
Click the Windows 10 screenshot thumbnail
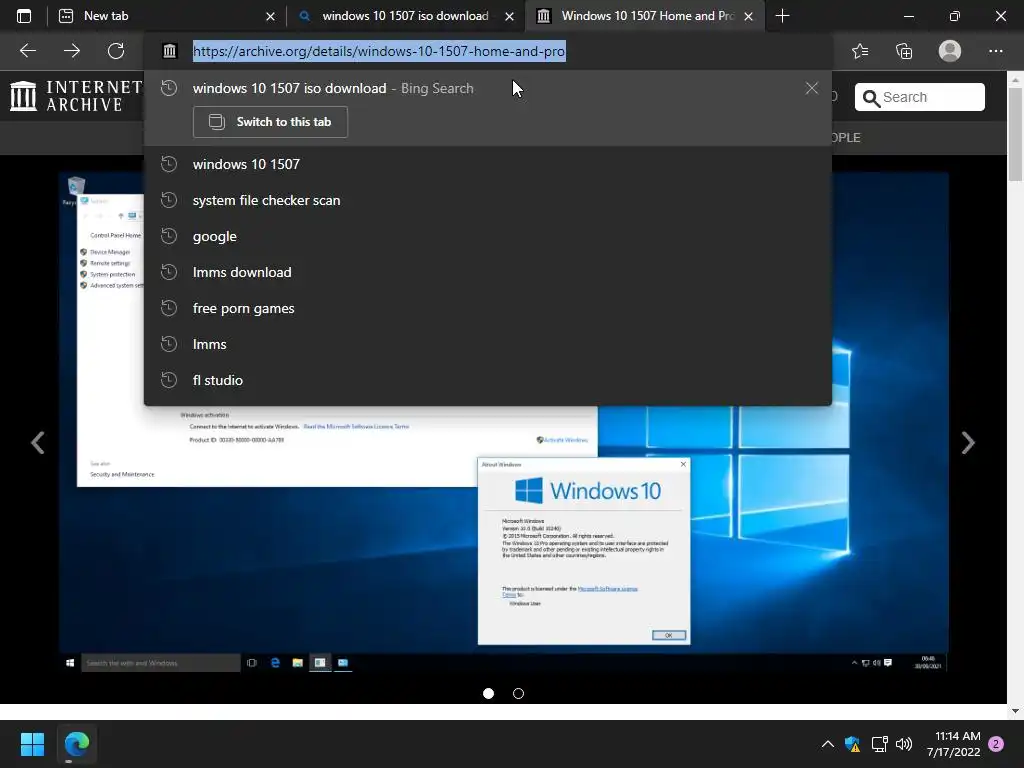[503, 422]
